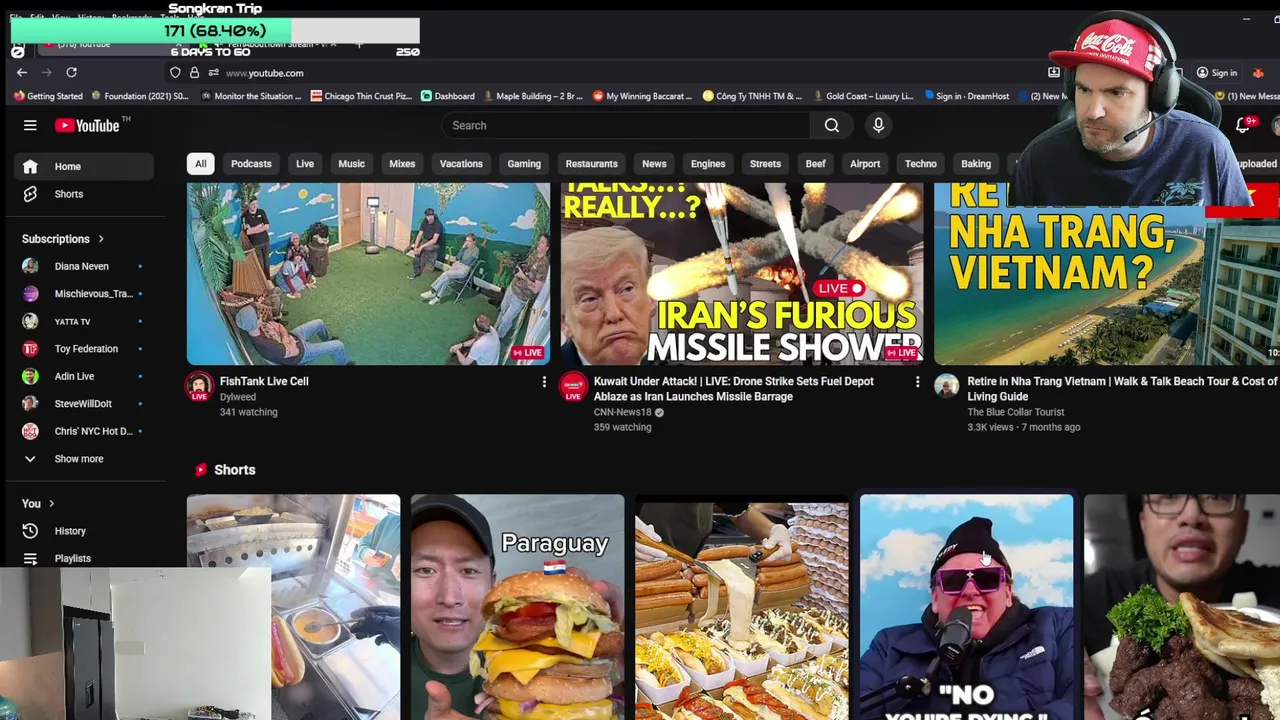Select the Techno filter chip

(x=921, y=164)
